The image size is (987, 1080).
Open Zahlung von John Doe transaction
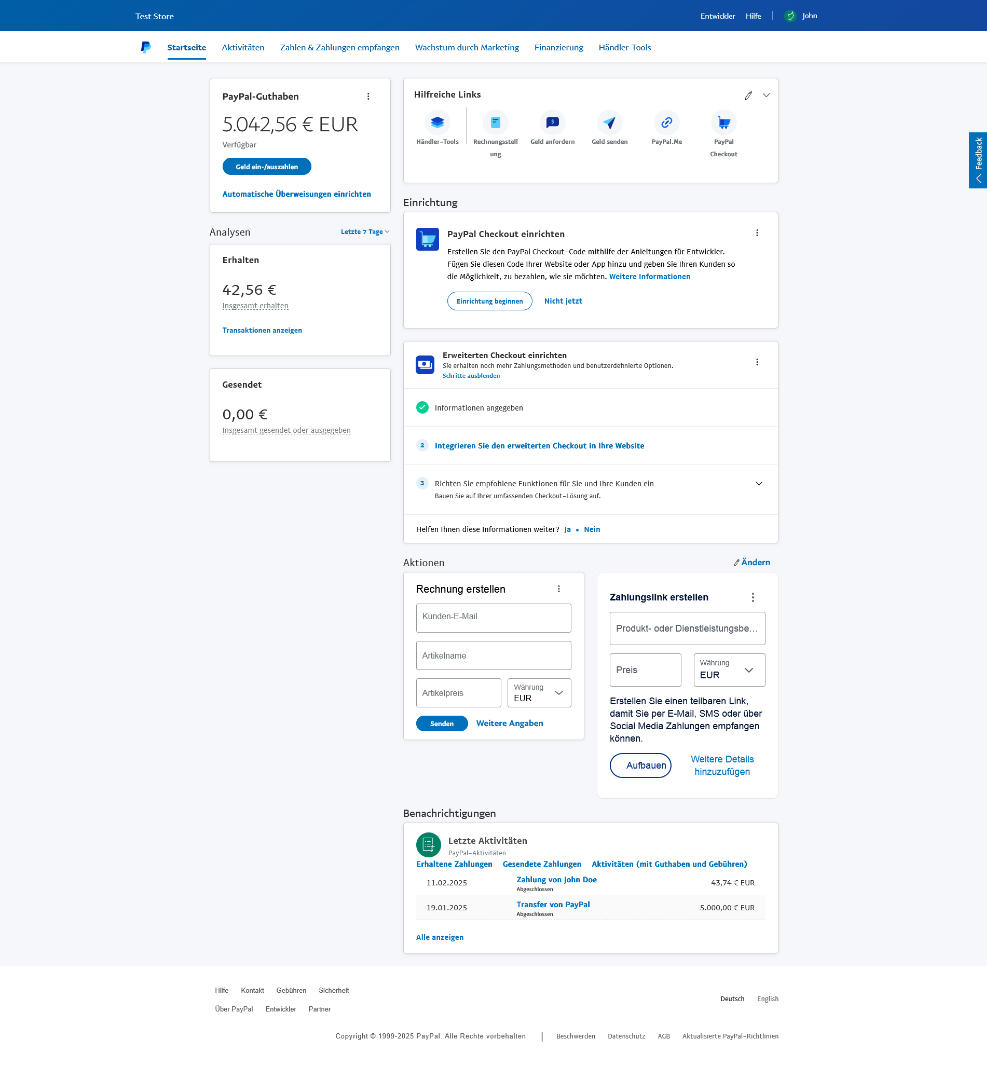pyautogui.click(x=557, y=880)
